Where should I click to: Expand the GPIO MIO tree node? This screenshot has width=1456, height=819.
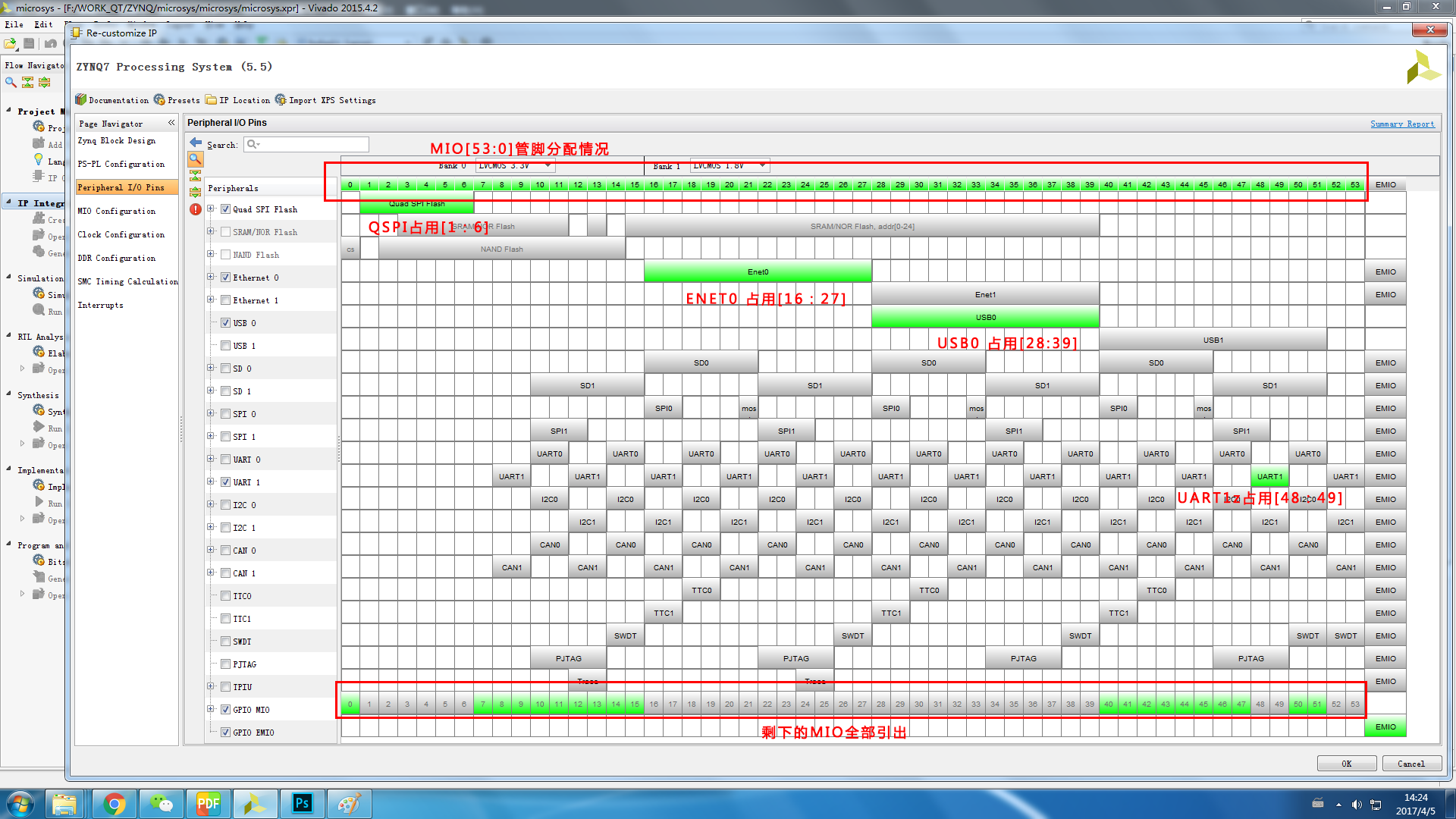(211, 709)
